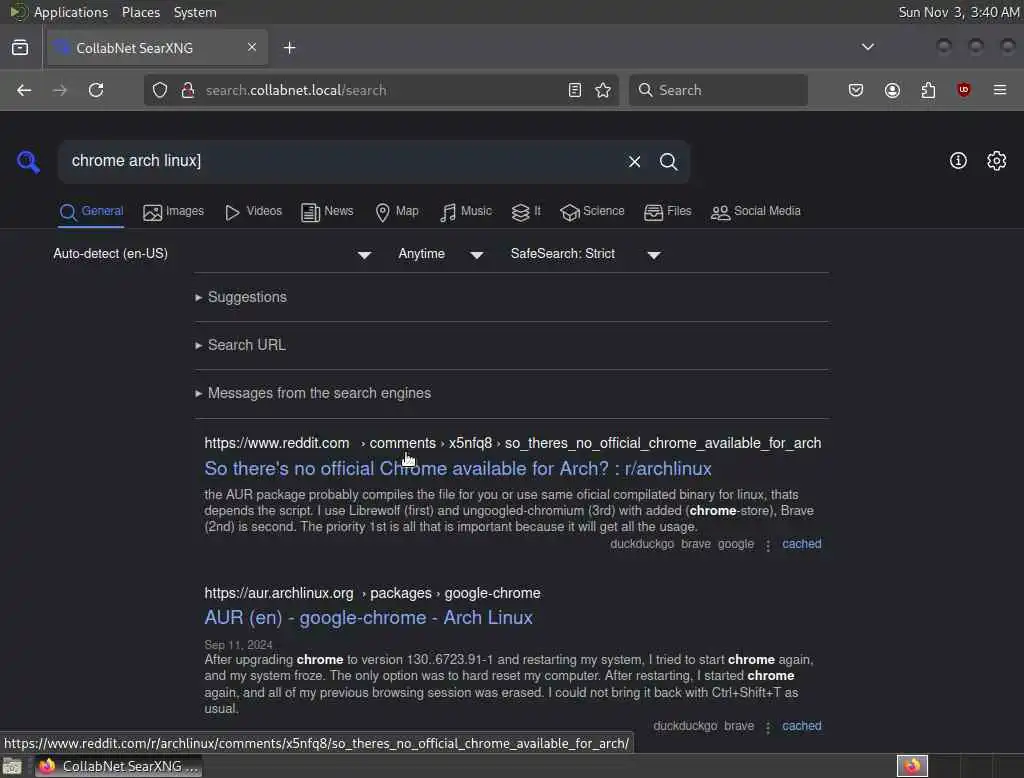The image size is (1024, 778).
Task: Open the SafeSearch: Strict dropdown
Action: pos(586,254)
